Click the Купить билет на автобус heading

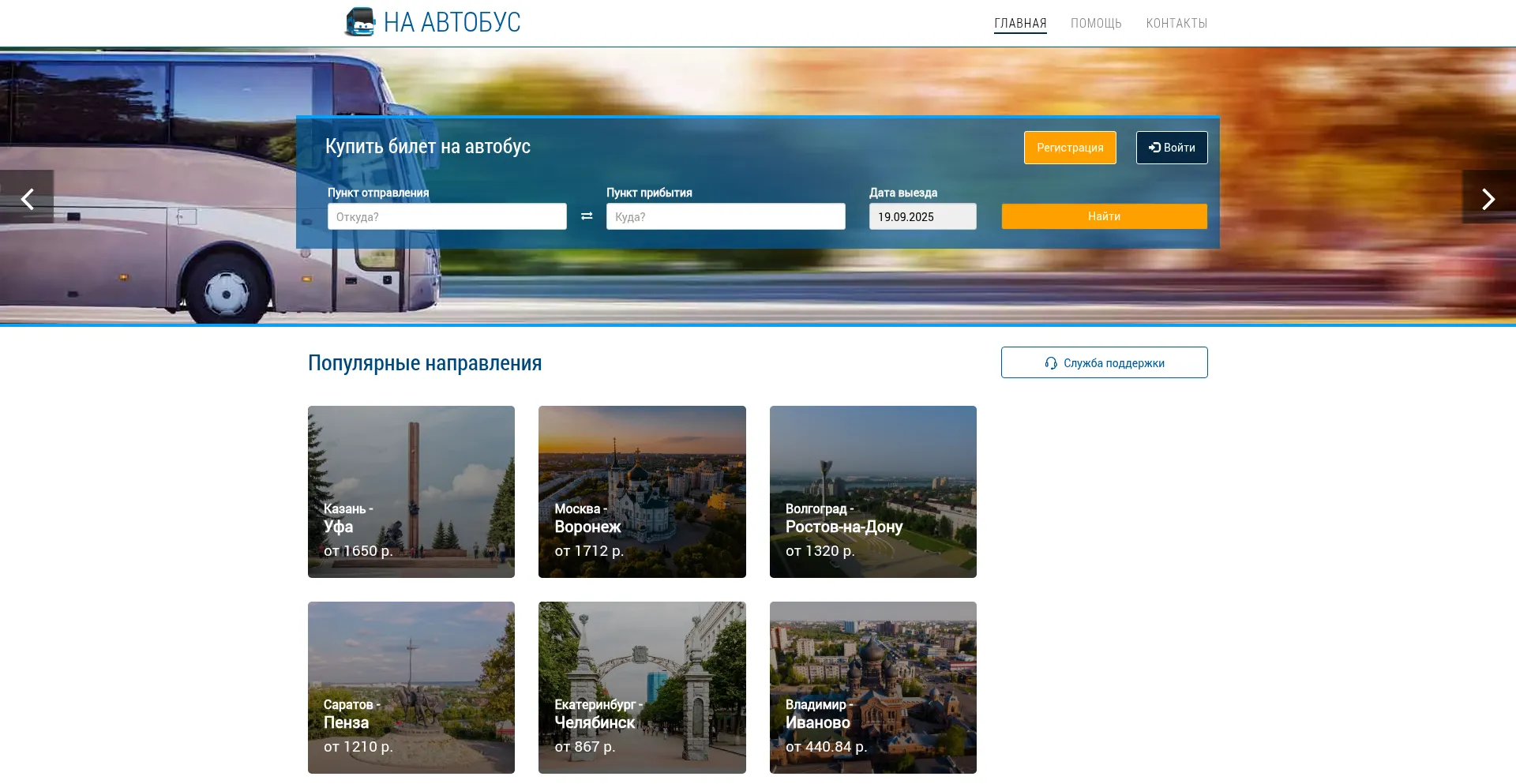(x=428, y=146)
